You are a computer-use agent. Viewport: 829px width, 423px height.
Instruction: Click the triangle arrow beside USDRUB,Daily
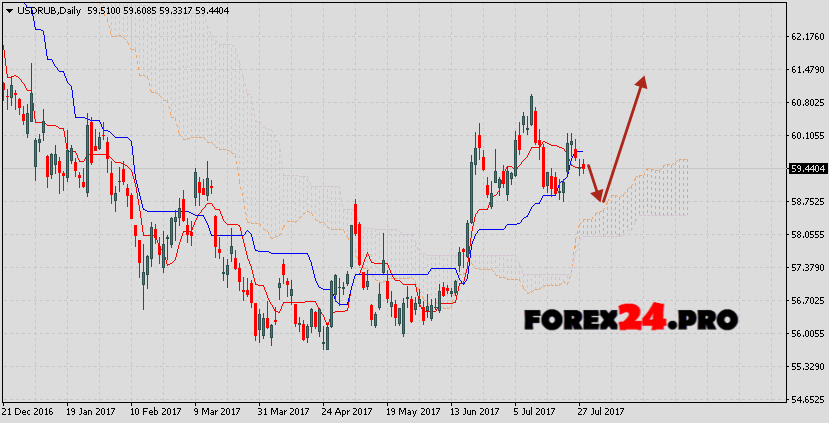point(8,8)
